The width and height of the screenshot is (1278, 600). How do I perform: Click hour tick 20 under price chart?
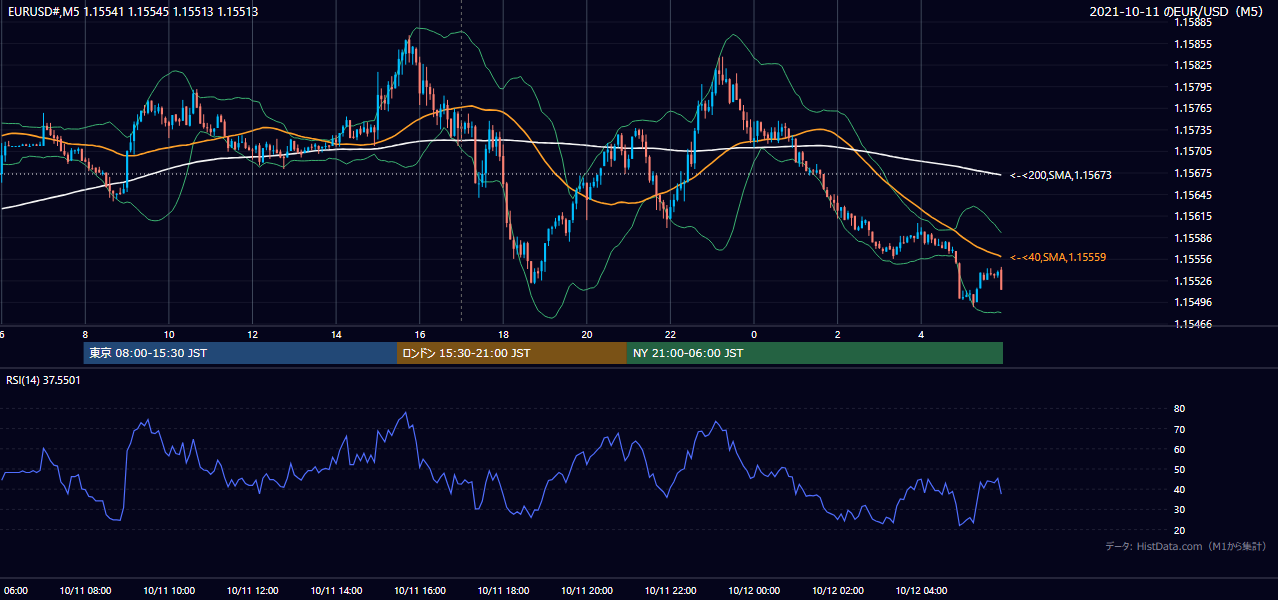(587, 334)
